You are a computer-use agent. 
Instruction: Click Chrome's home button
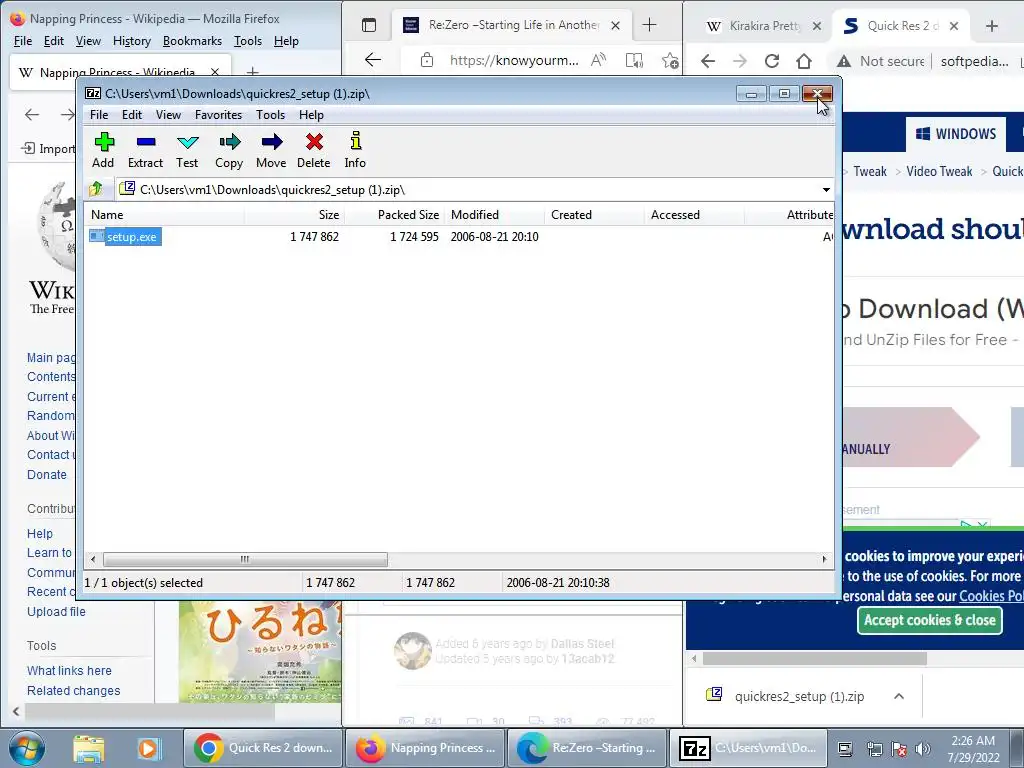804,61
